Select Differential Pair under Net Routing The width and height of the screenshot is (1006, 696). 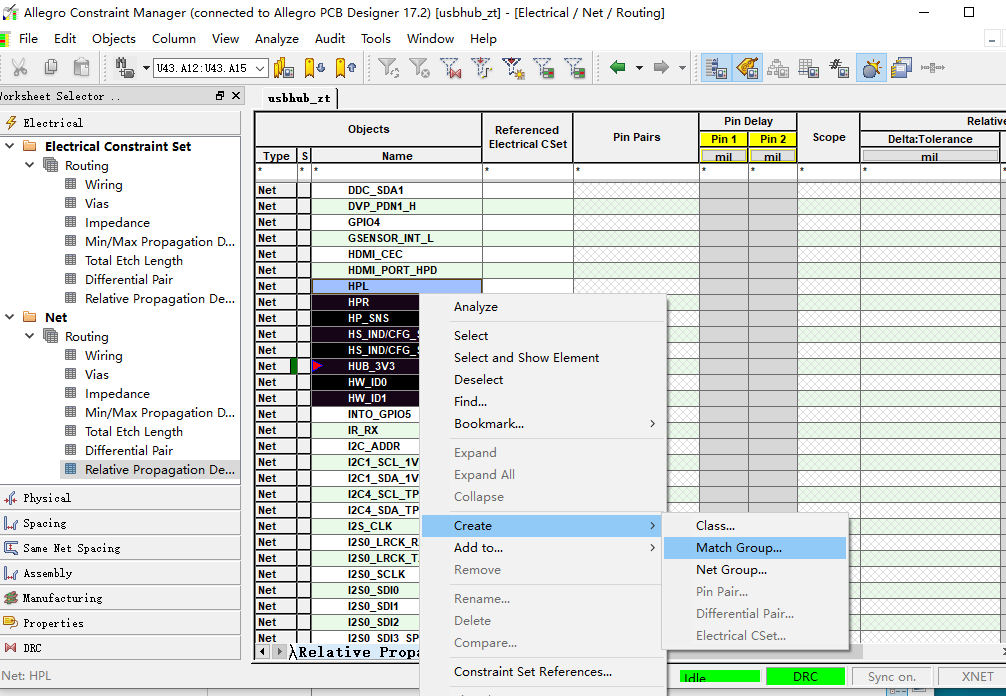pos(129,450)
